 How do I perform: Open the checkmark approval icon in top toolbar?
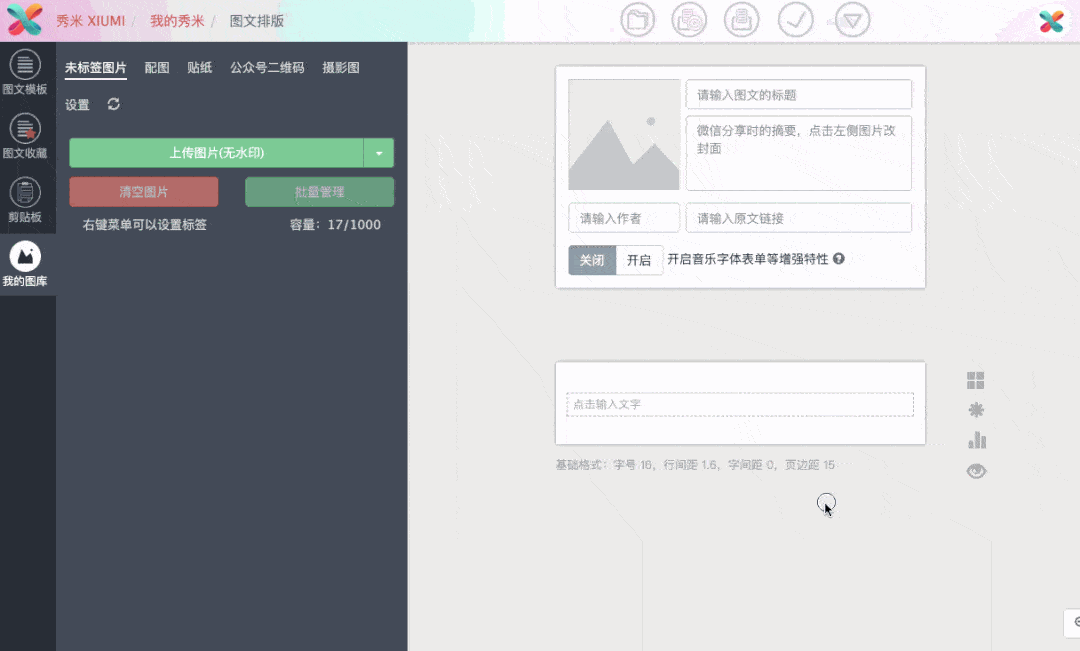(796, 19)
